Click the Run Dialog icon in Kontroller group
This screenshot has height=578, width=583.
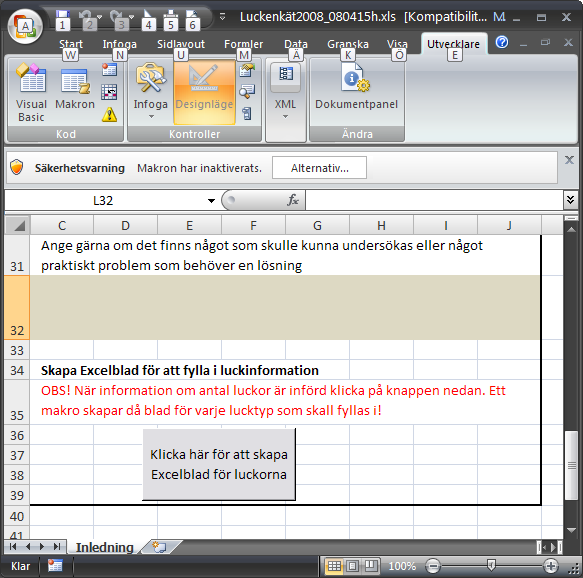247,113
